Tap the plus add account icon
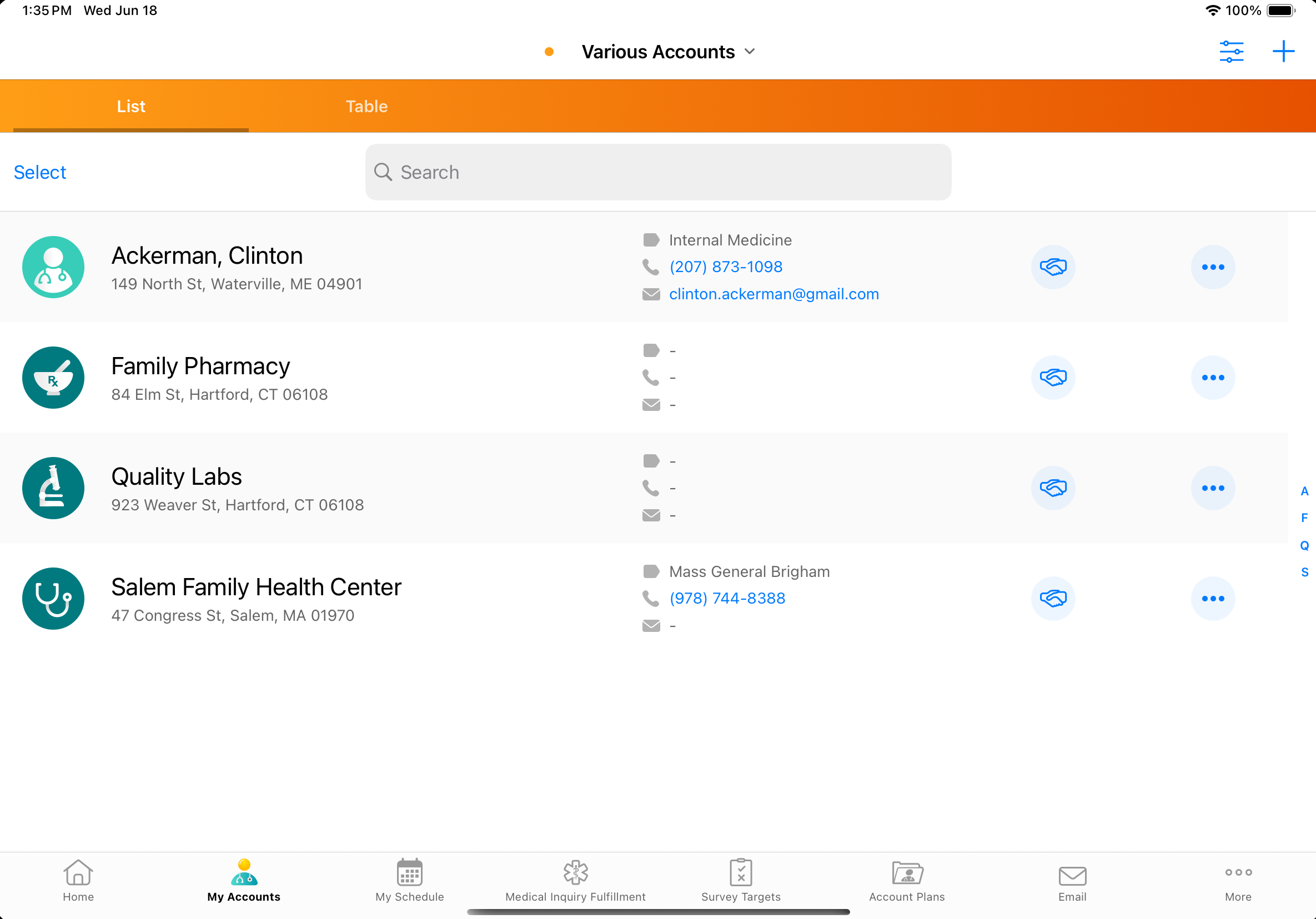Image resolution: width=1316 pixels, height=919 pixels. [1283, 52]
